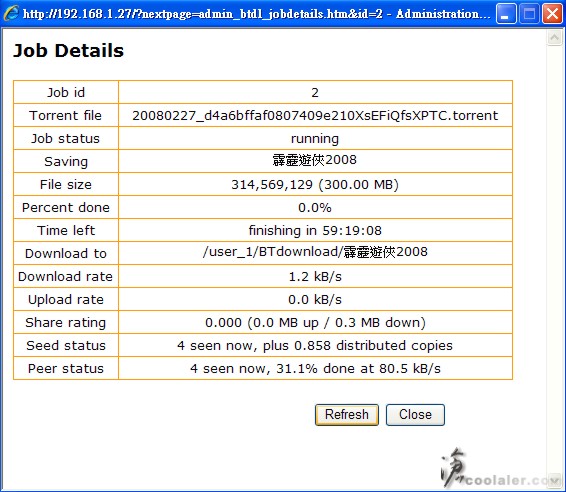Click the scrollbar down arrow
Viewport: 566px width, 492px height.
click(x=554, y=481)
